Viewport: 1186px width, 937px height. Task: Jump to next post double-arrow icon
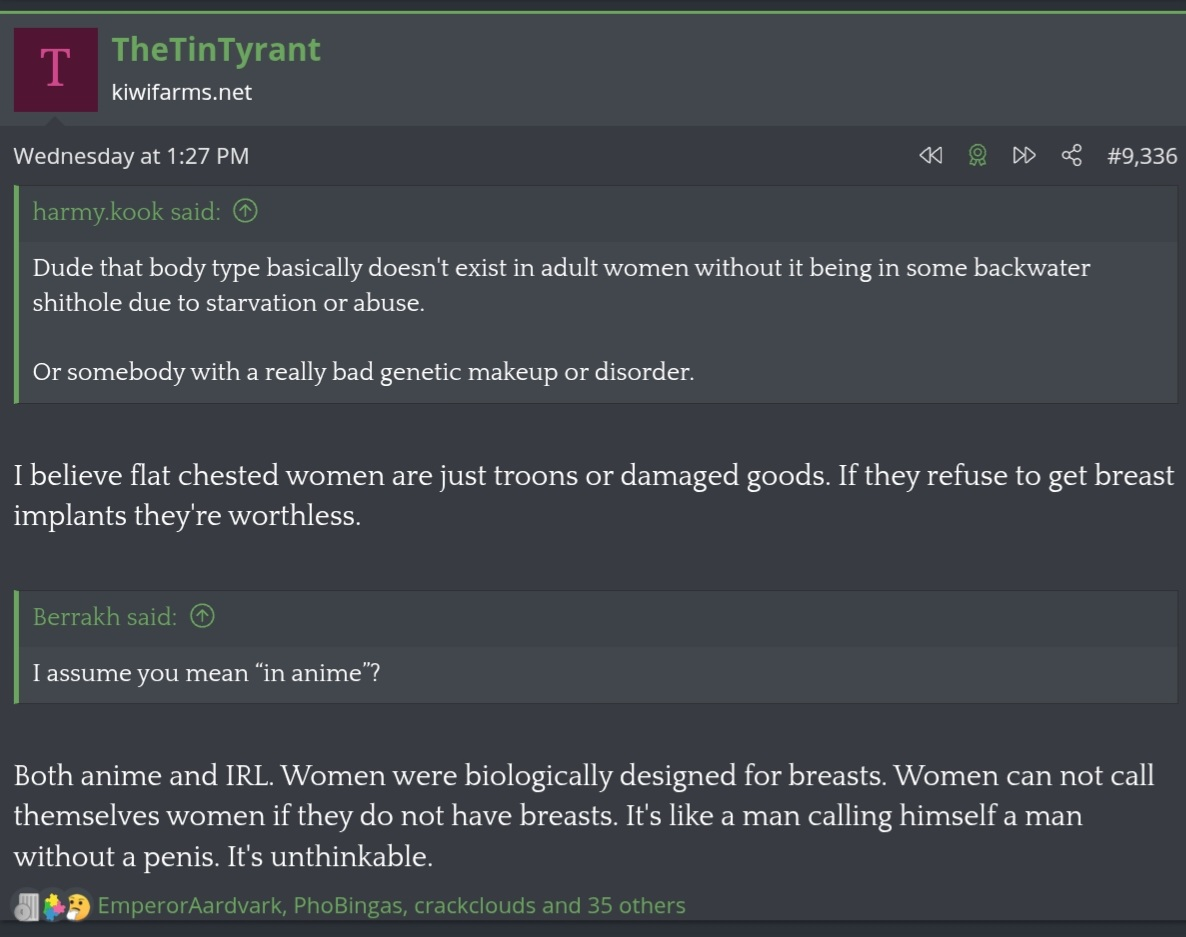[1024, 156]
